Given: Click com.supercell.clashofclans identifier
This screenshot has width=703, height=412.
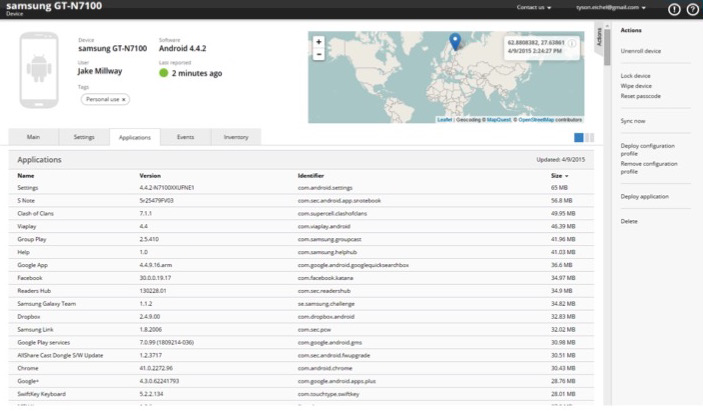Looking at the screenshot, I should click(332, 214).
